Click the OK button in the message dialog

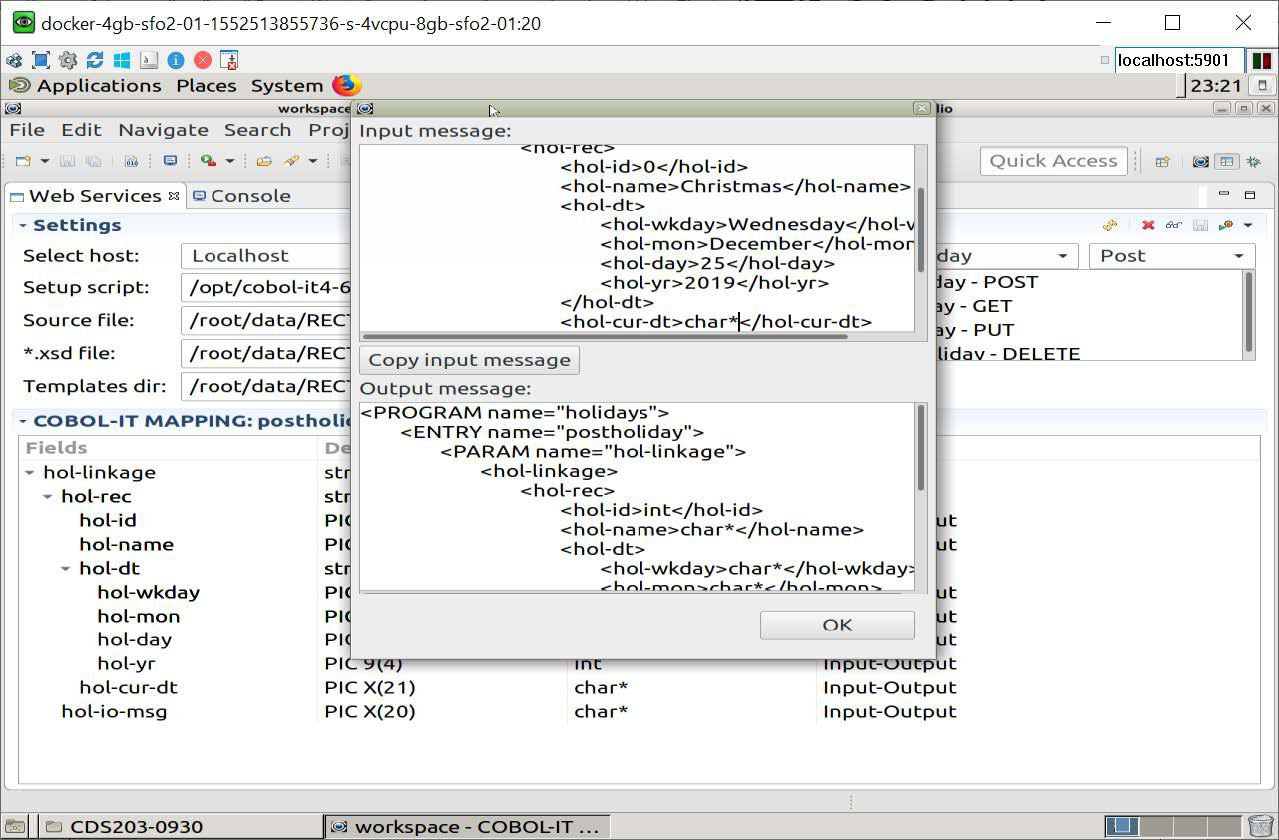pyautogui.click(x=837, y=624)
